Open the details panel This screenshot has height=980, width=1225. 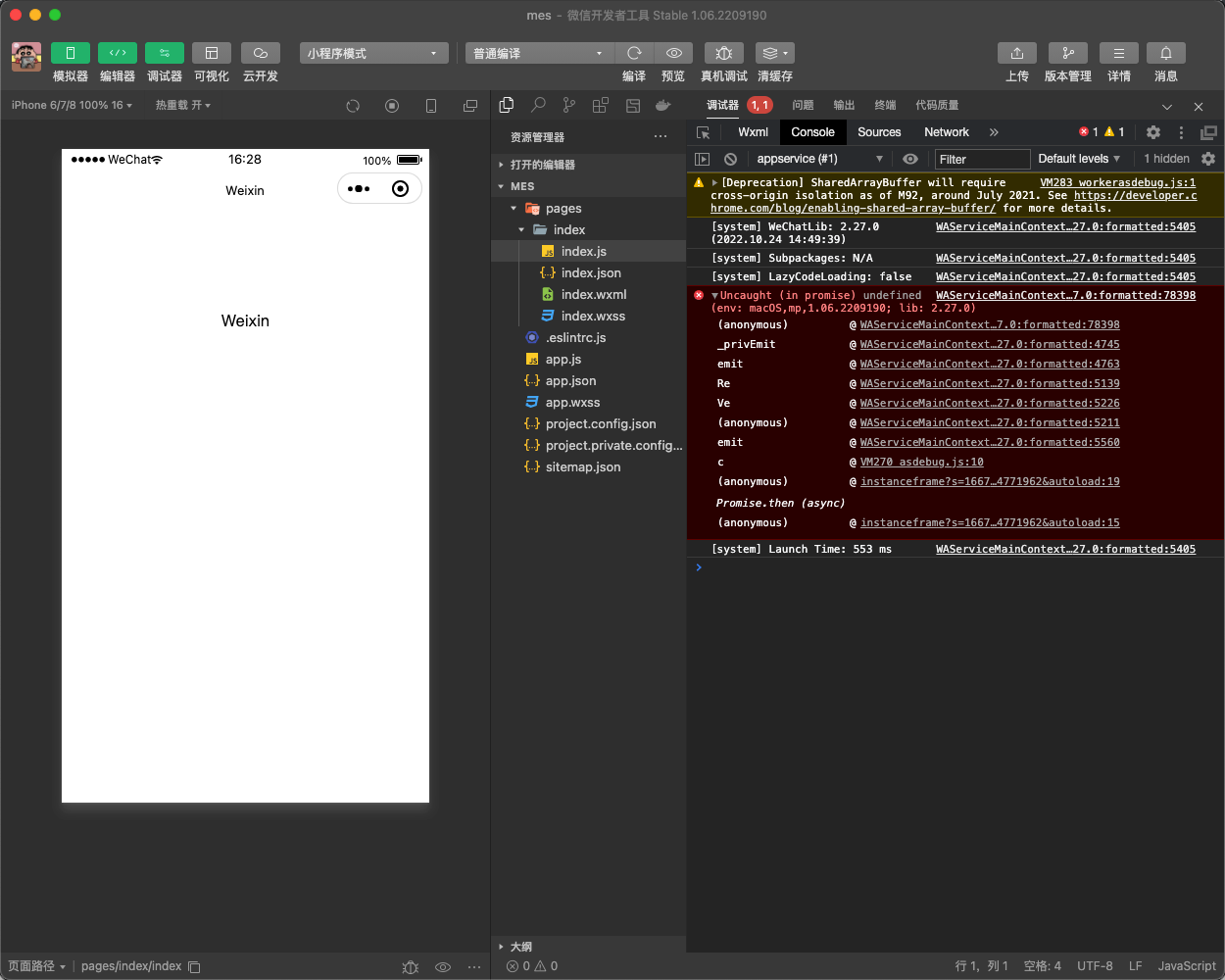(1119, 53)
